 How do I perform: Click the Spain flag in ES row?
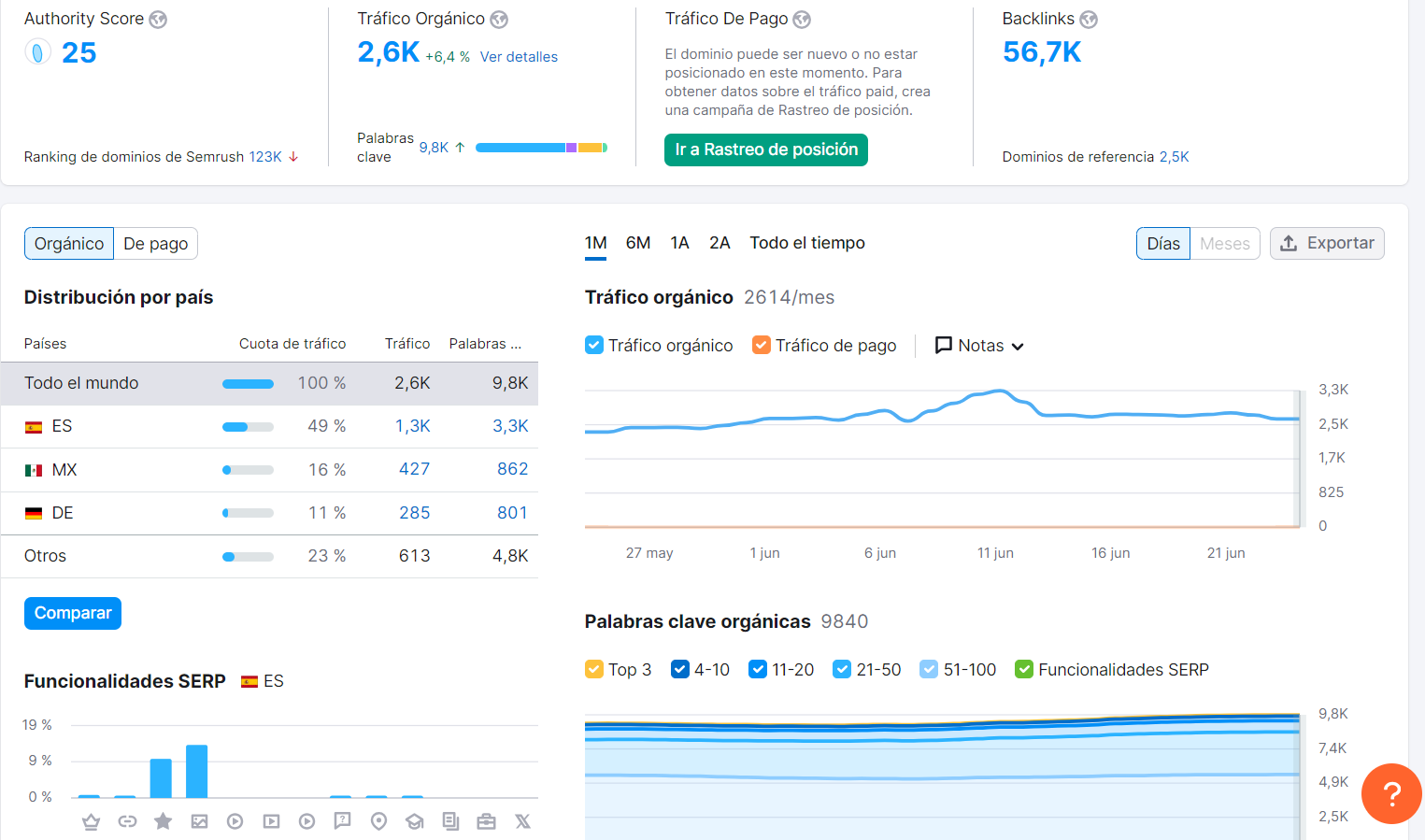click(34, 427)
